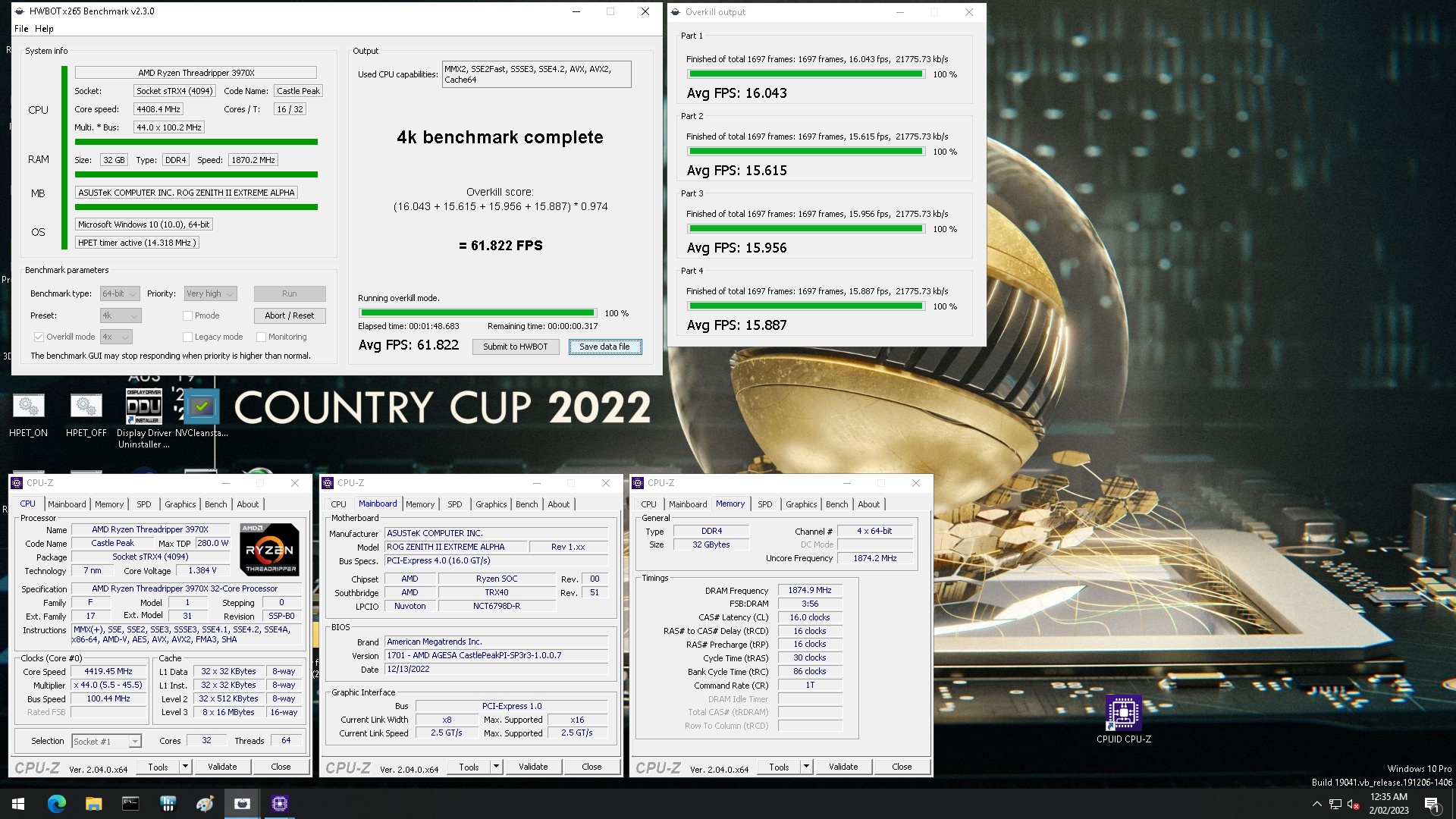Viewport: 1456px width, 819px height.
Task: Click the HWBOT x265 window title icon
Action: [20, 11]
